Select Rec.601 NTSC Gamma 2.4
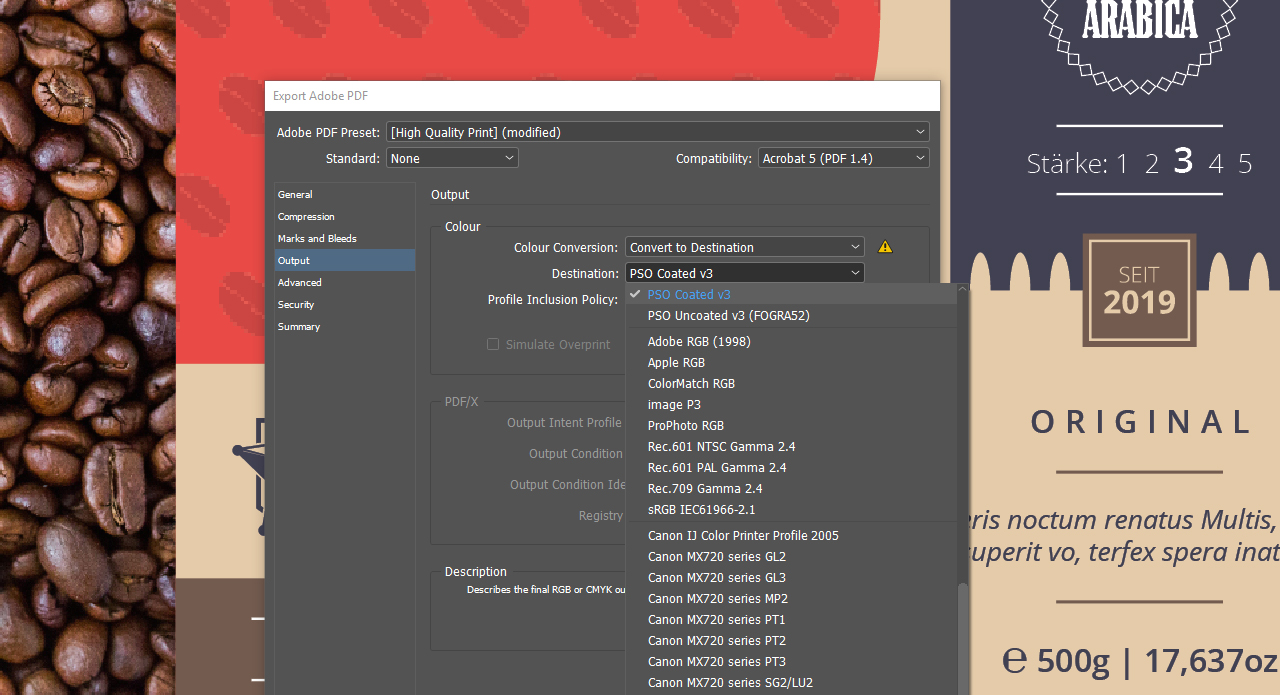The image size is (1280, 695). tap(791, 446)
